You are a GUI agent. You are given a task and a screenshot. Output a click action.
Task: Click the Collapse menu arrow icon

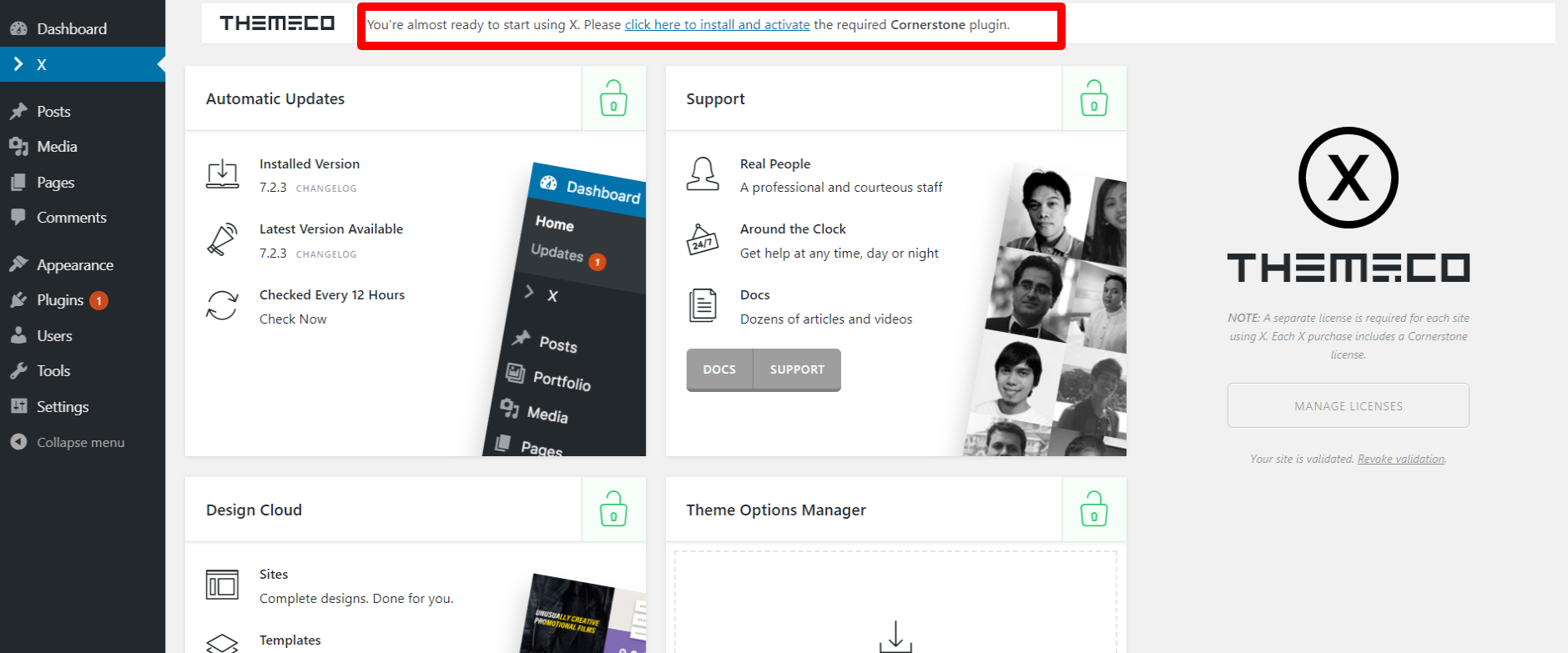18,442
